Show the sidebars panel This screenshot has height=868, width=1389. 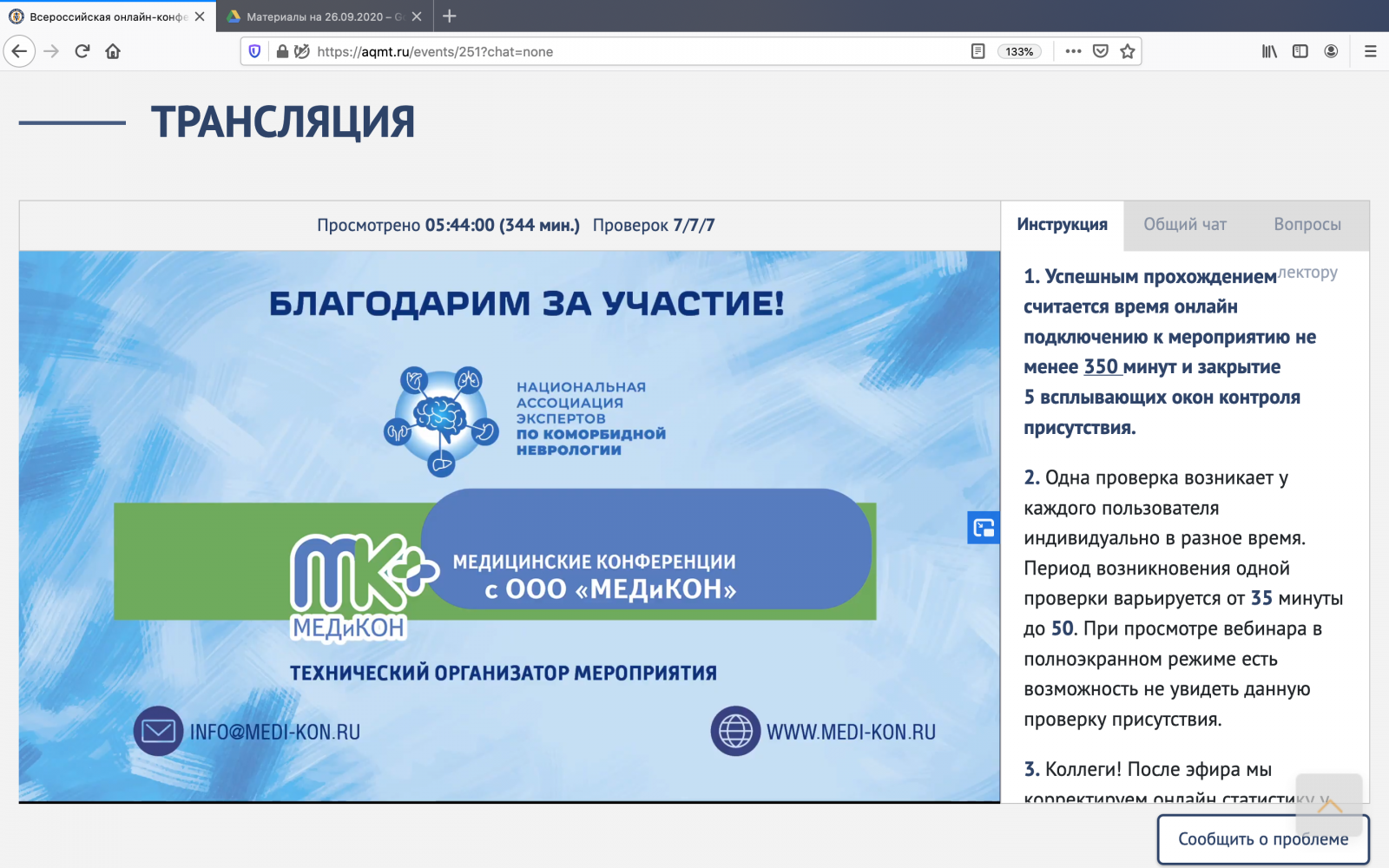(1300, 51)
